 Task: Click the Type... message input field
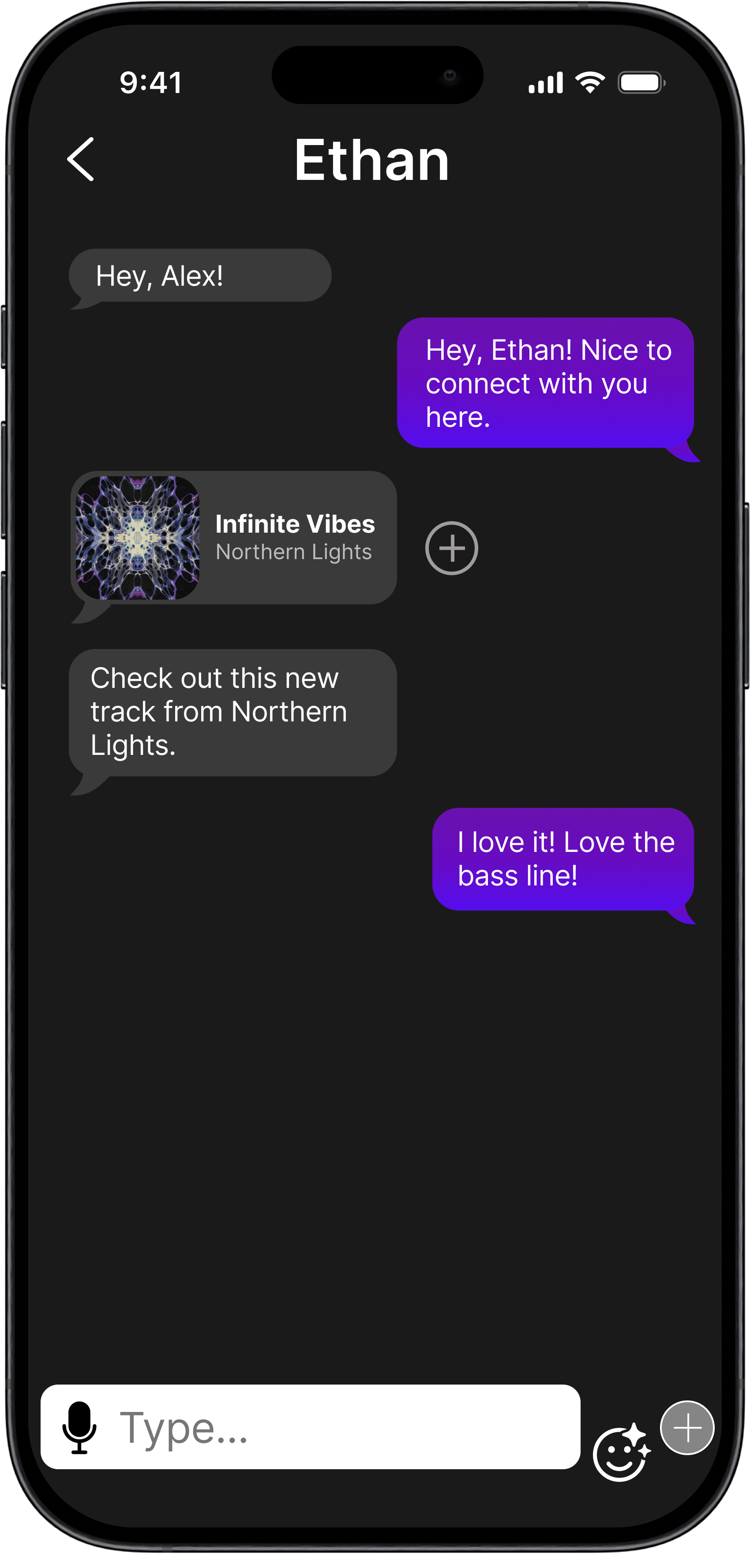point(310,1427)
